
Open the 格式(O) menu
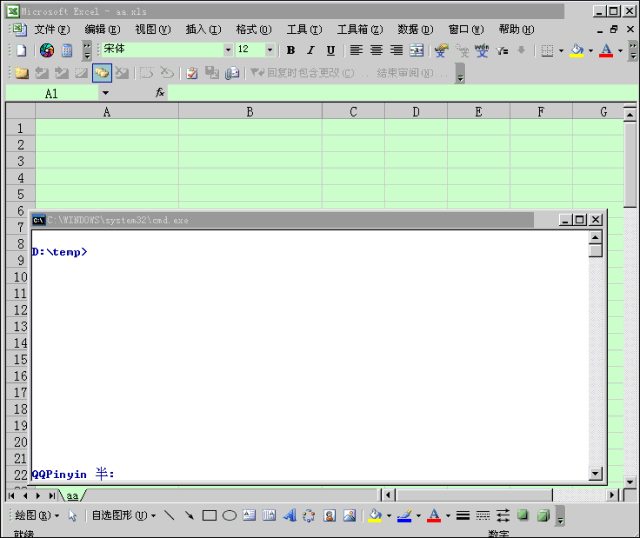253,29
